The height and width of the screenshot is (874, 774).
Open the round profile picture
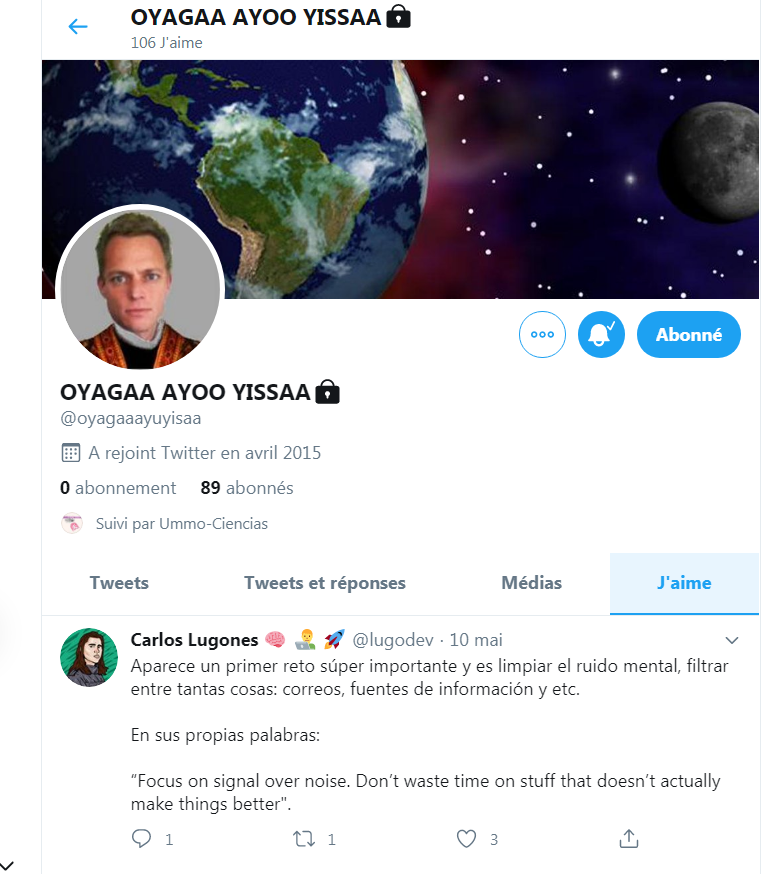coord(140,289)
